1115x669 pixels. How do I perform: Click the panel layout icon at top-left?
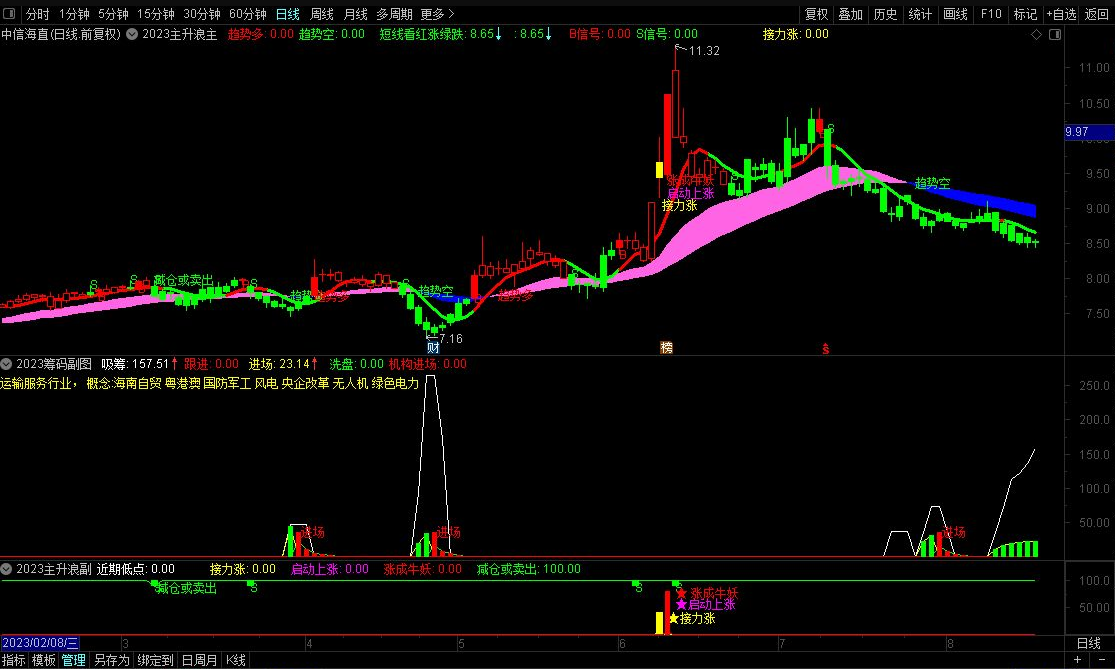10,14
